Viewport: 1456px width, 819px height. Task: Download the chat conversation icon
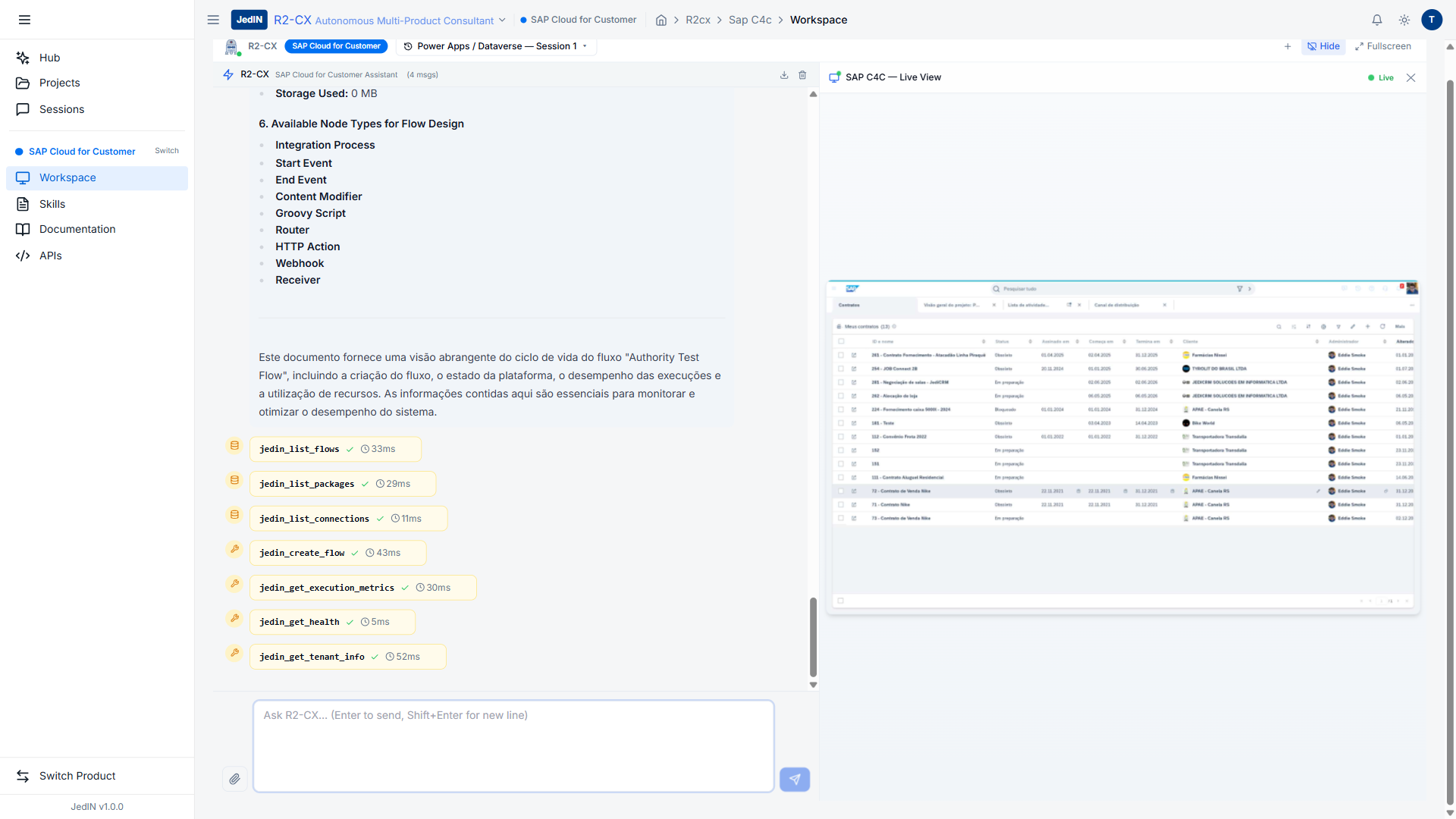(x=784, y=75)
